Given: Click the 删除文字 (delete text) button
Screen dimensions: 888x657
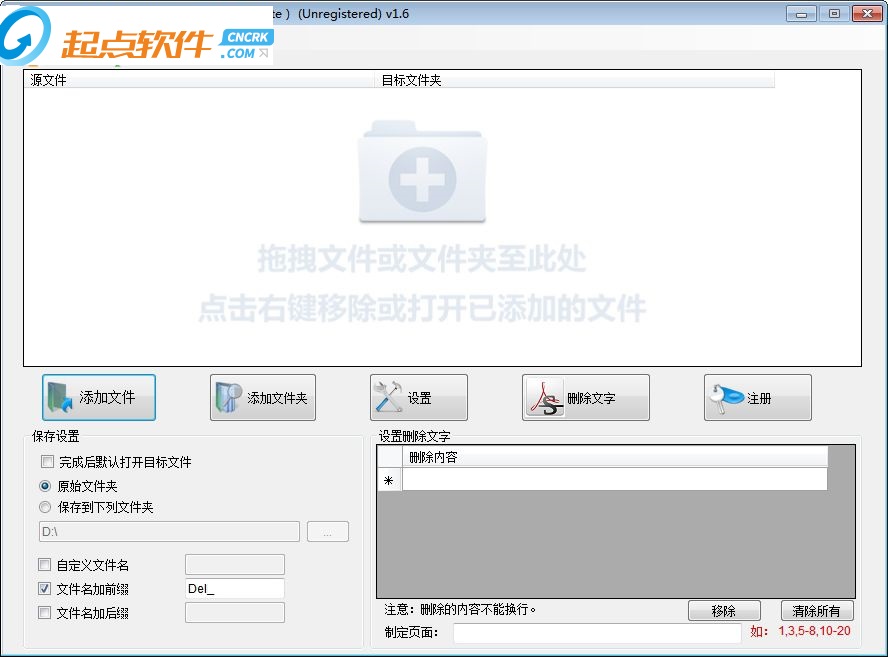Looking at the screenshot, I should 586,398.
